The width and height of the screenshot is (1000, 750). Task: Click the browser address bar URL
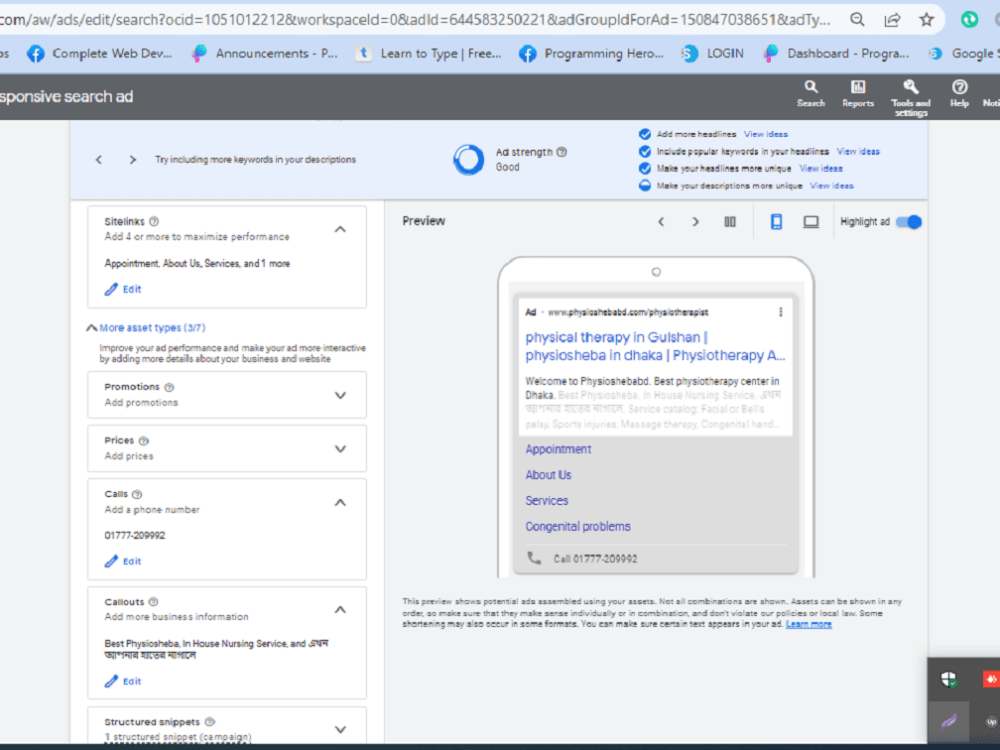tap(415, 20)
